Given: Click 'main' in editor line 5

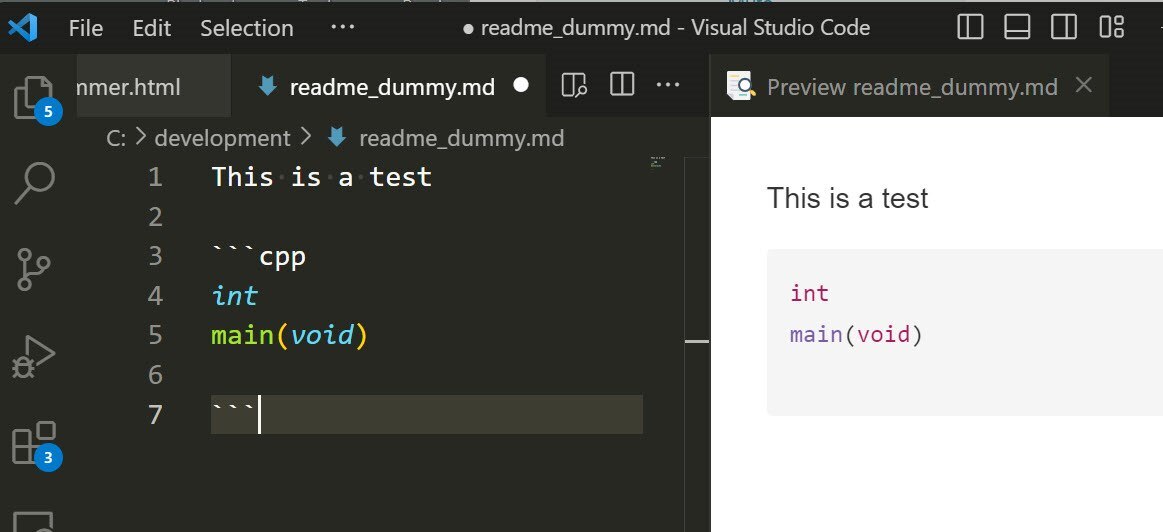Looking at the screenshot, I should pos(243,336).
